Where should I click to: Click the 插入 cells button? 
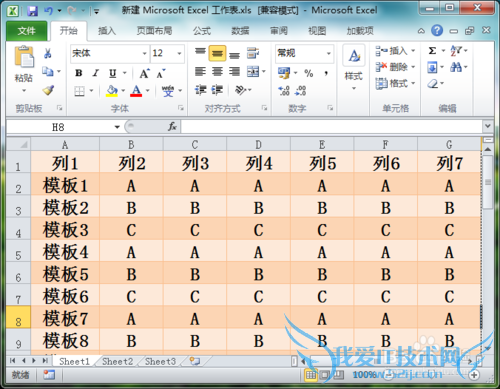[x=395, y=51]
